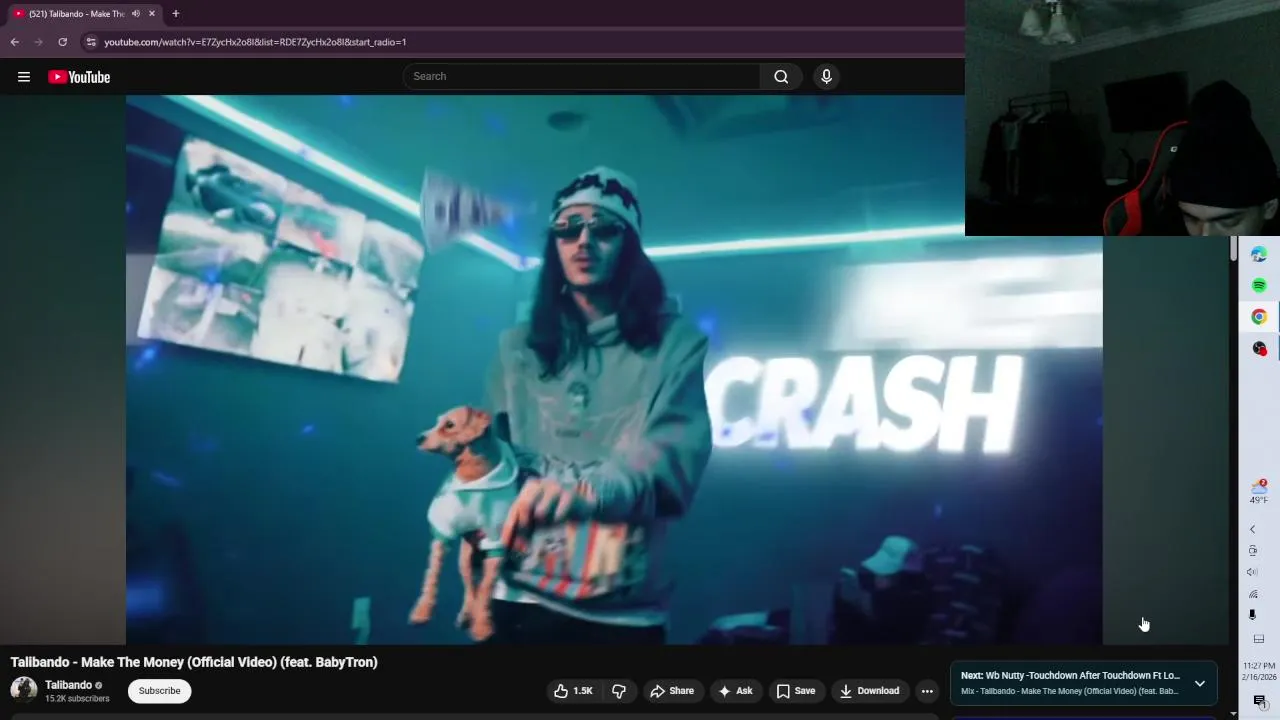Mute the tab via speaker icon
The height and width of the screenshot is (720, 1280).
click(x=135, y=13)
